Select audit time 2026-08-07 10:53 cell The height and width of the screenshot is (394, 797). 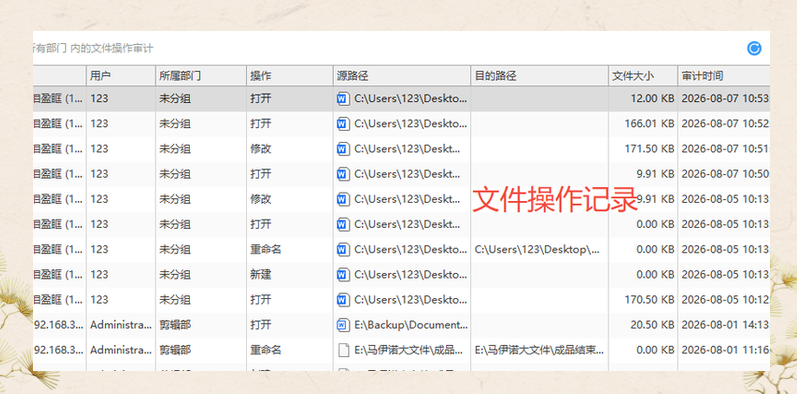[725, 99]
